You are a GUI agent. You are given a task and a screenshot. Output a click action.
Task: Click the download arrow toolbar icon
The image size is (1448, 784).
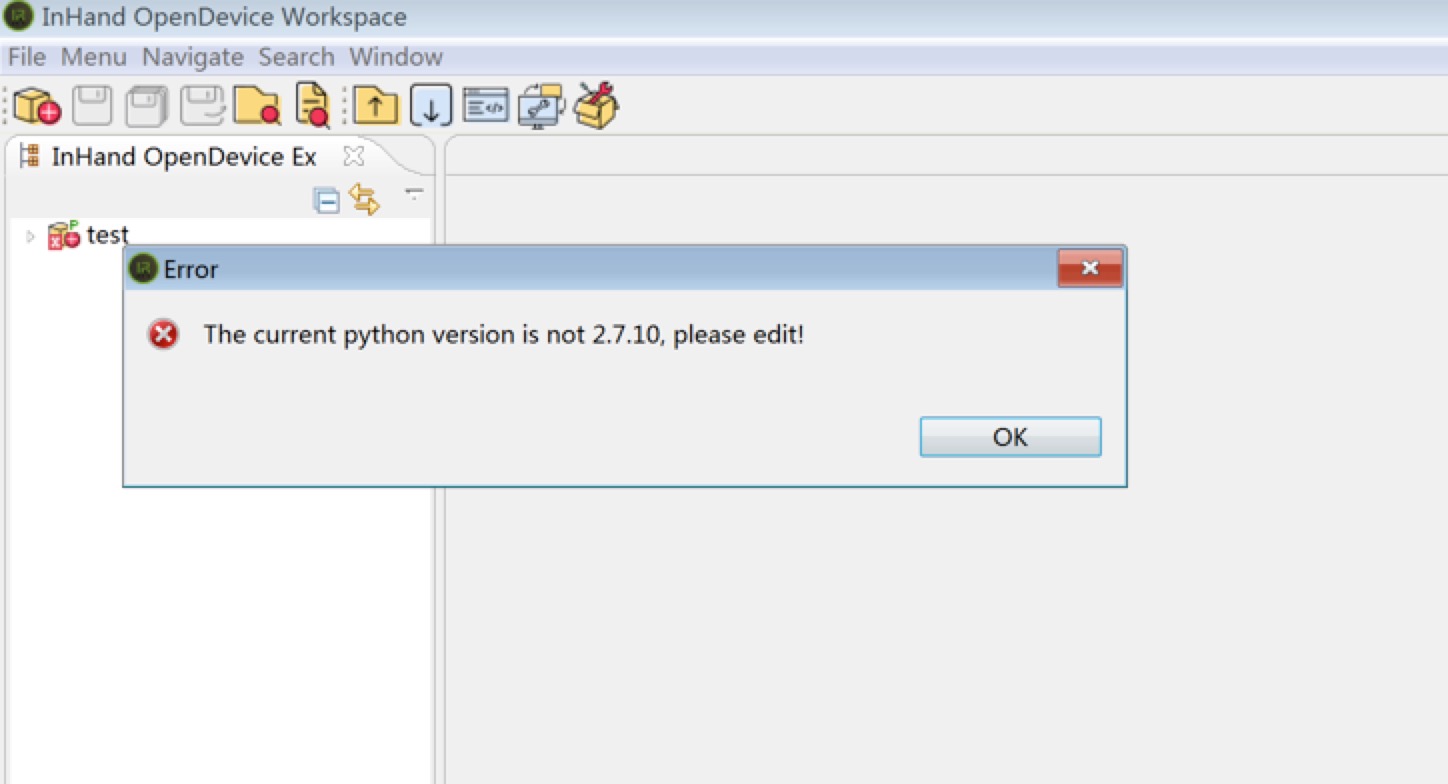tap(431, 105)
